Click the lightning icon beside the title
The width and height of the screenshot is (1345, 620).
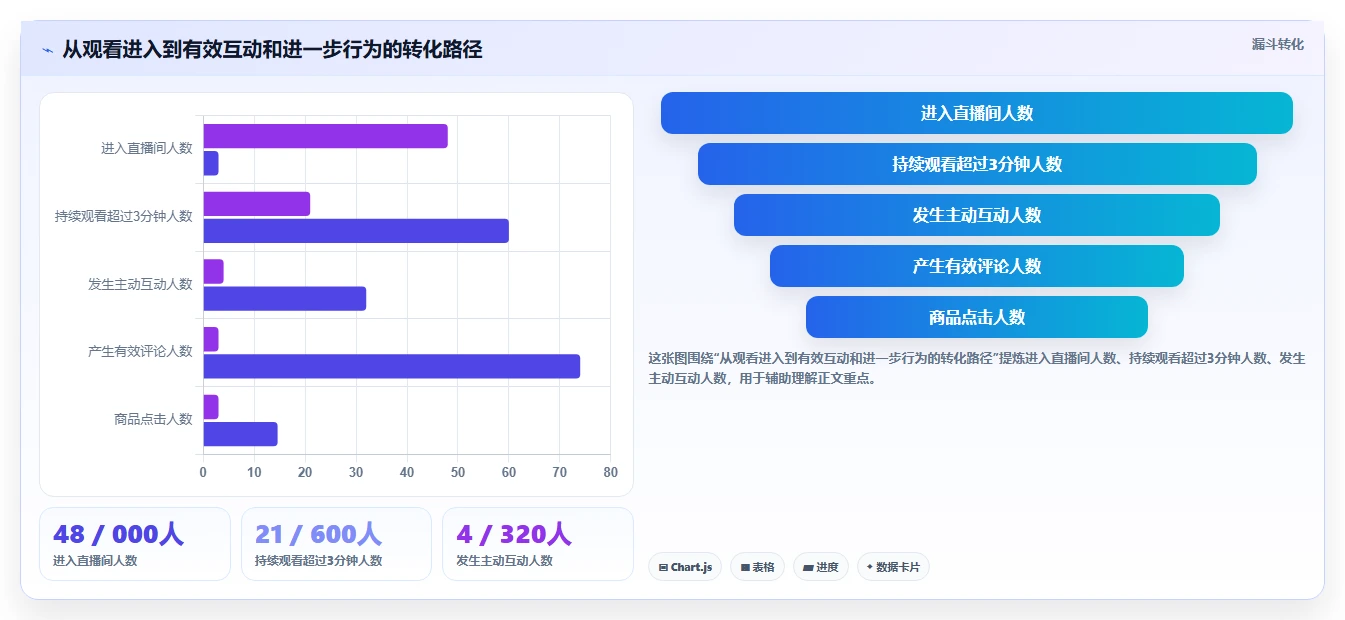(x=47, y=50)
